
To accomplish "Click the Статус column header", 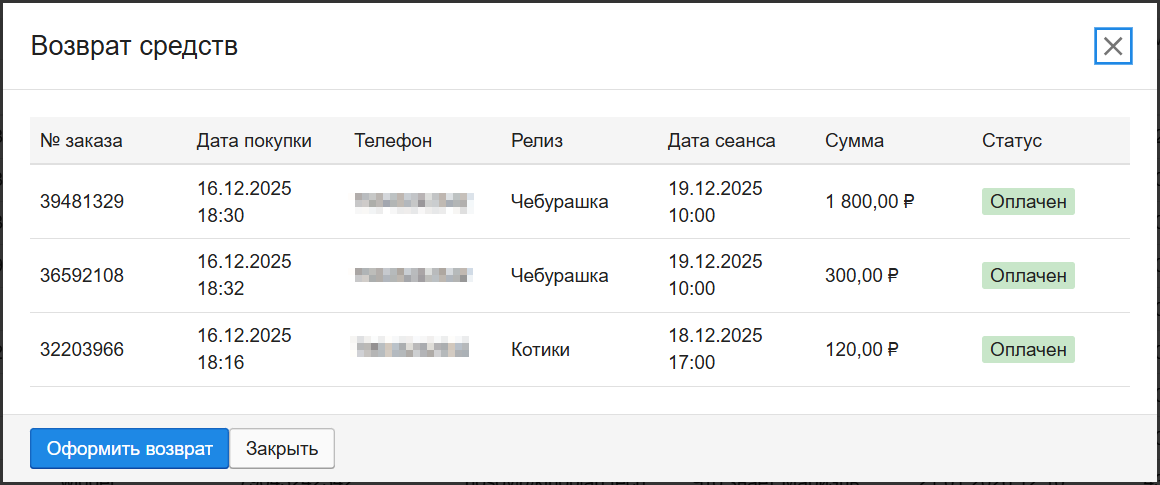I will click(x=1012, y=141).
